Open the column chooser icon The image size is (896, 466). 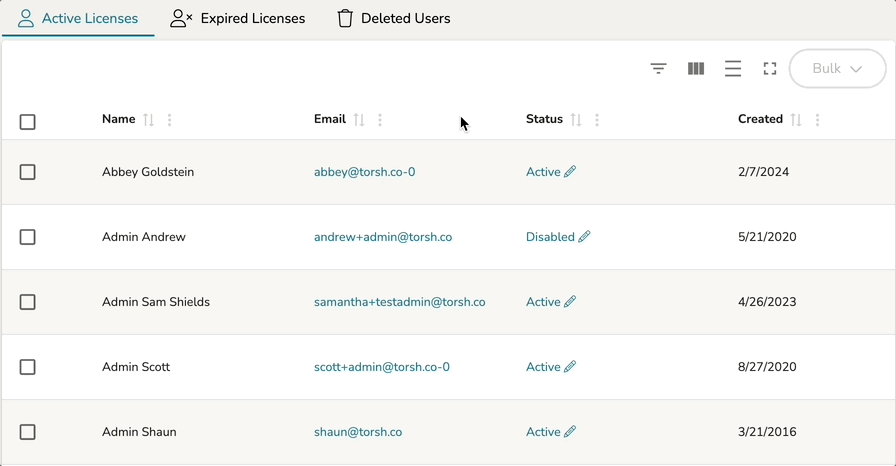pos(696,69)
